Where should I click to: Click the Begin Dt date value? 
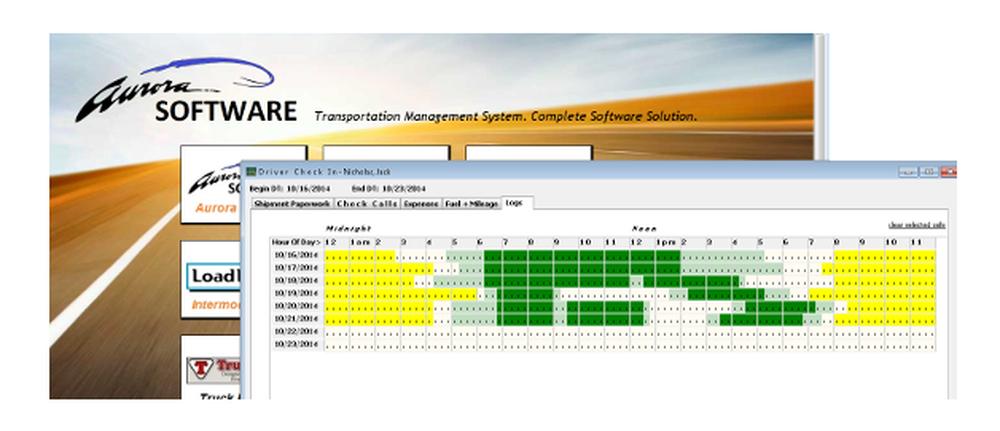pos(308,189)
